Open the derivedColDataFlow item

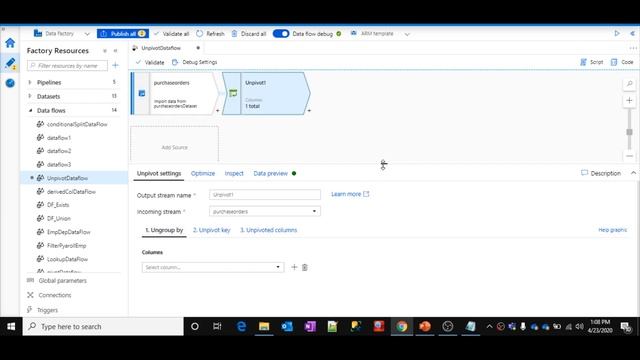[x=71, y=191]
